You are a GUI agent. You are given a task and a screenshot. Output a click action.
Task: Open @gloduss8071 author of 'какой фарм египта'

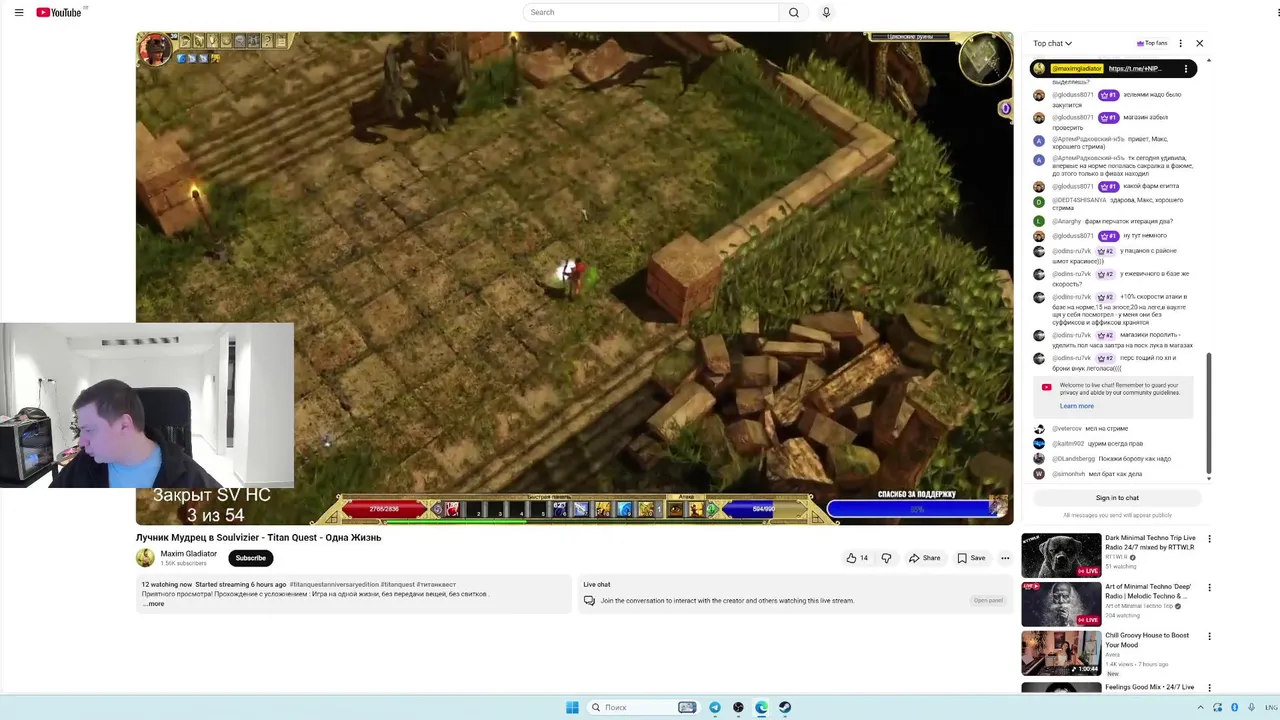pyautogui.click(x=1073, y=186)
